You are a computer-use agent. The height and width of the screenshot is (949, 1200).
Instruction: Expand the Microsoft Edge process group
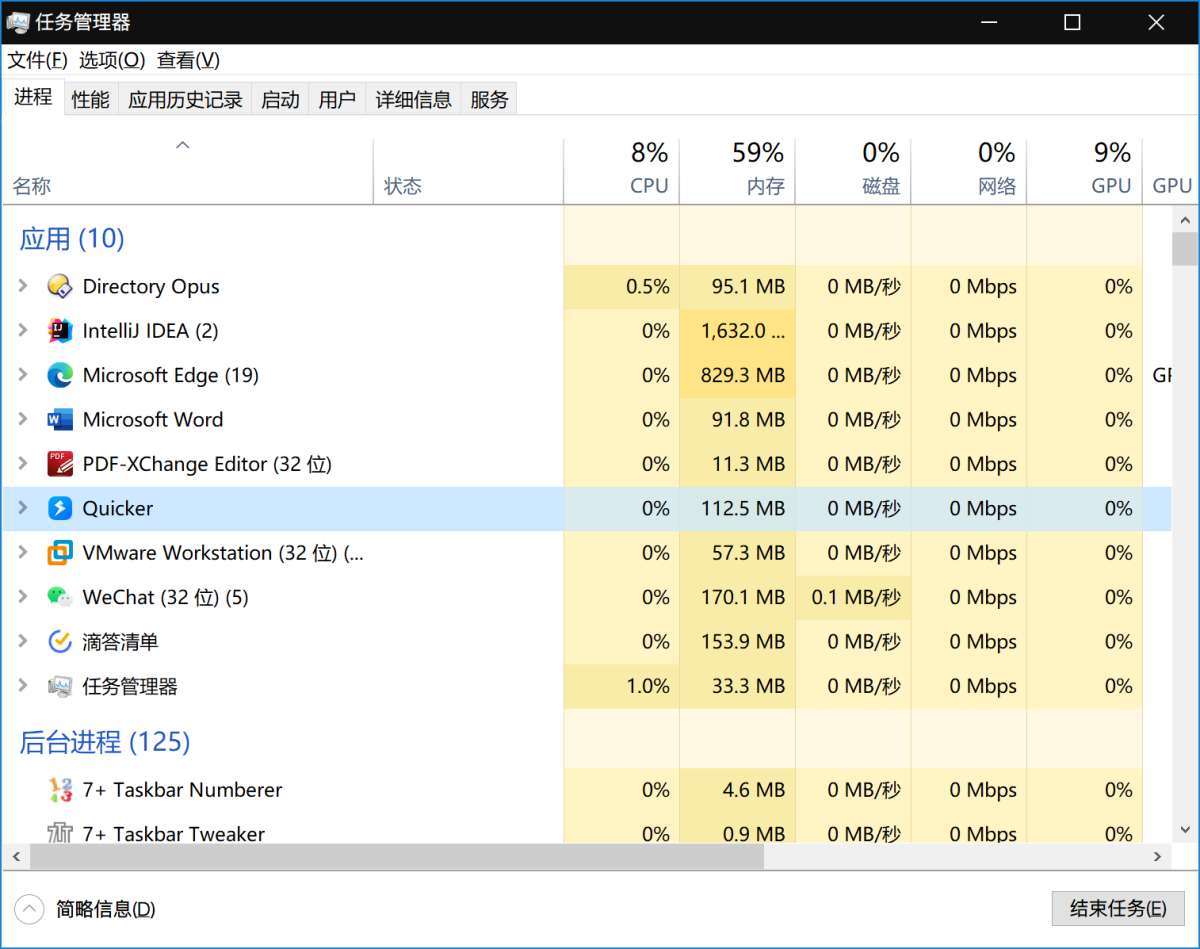tap(23, 375)
